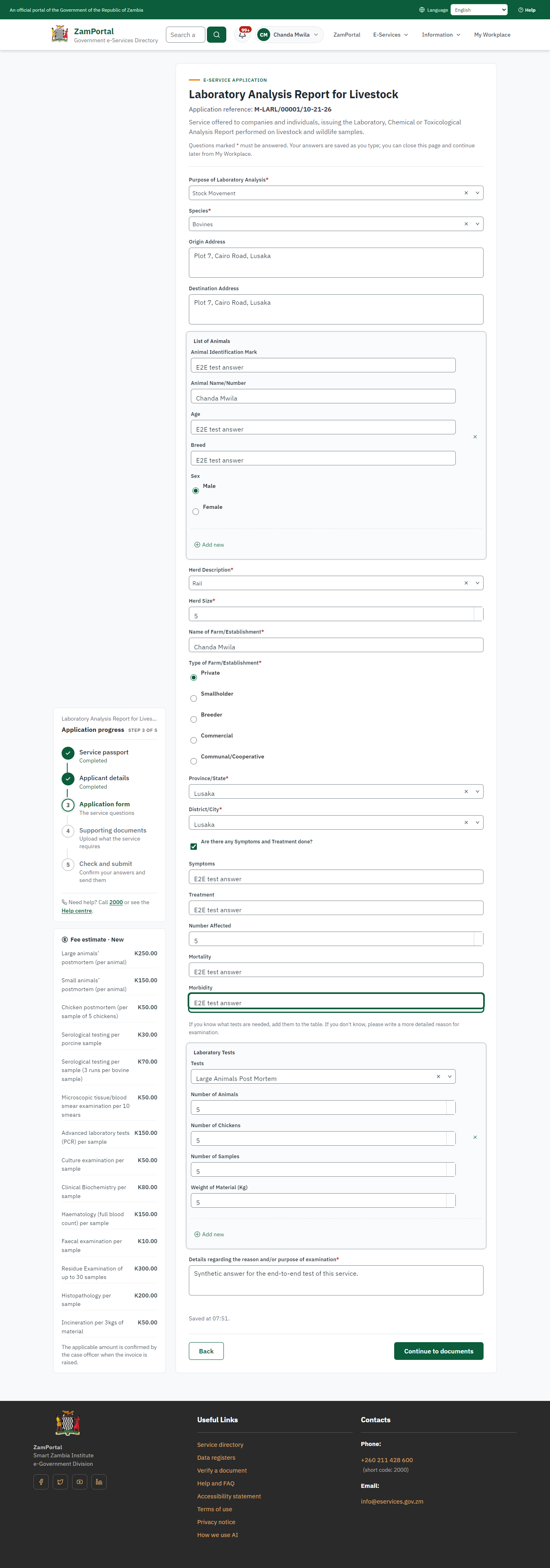Click the Applicant details completed checkmark
This screenshot has width=550, height=1568.
pos(68,779)
